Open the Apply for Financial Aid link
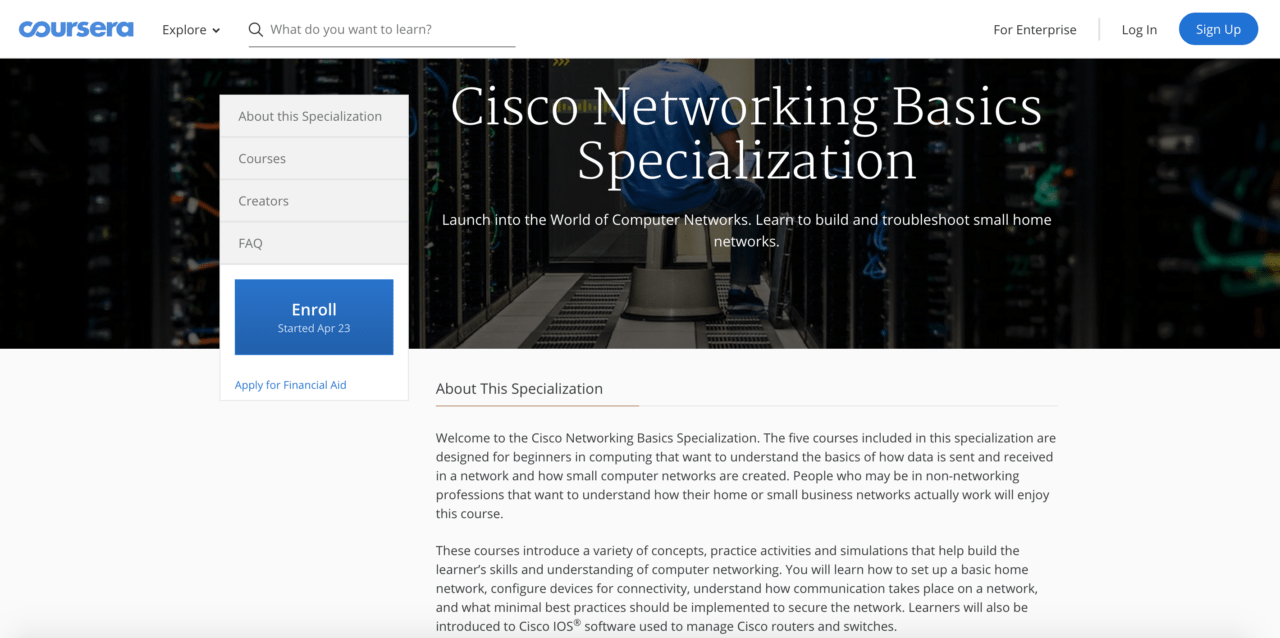This screenshot has height=638, width=1280. pos(290,385)
